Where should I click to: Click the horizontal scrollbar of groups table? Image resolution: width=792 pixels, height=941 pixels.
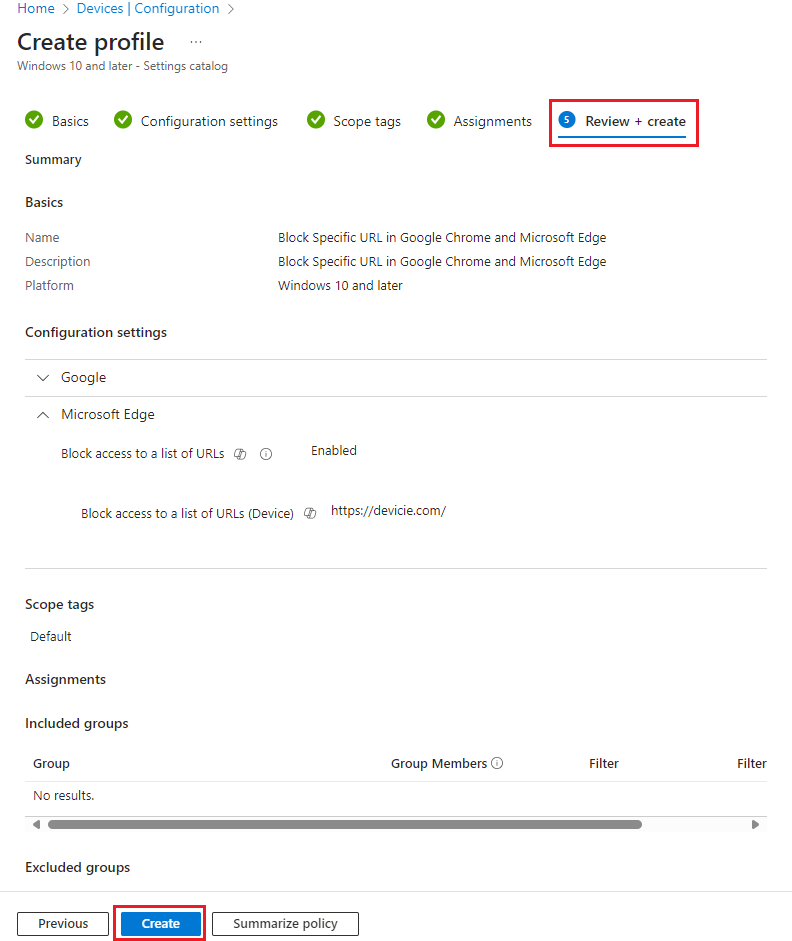click(x=344, y=825)
